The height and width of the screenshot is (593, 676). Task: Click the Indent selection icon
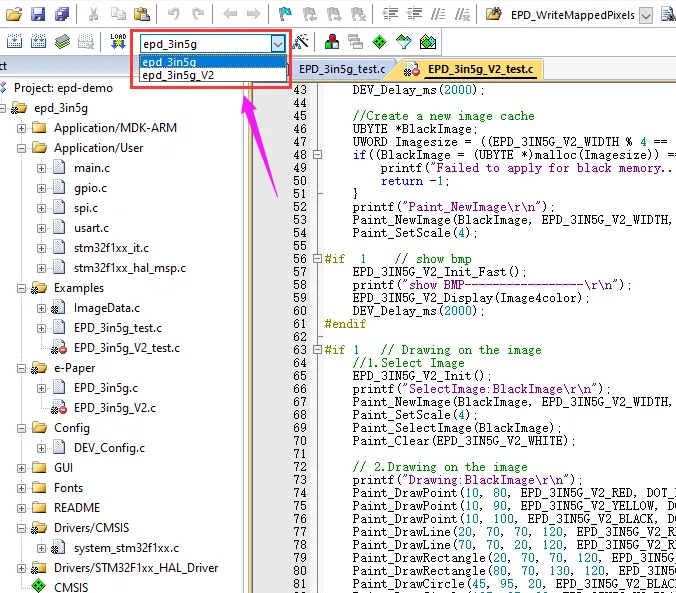tap(391, 14)
